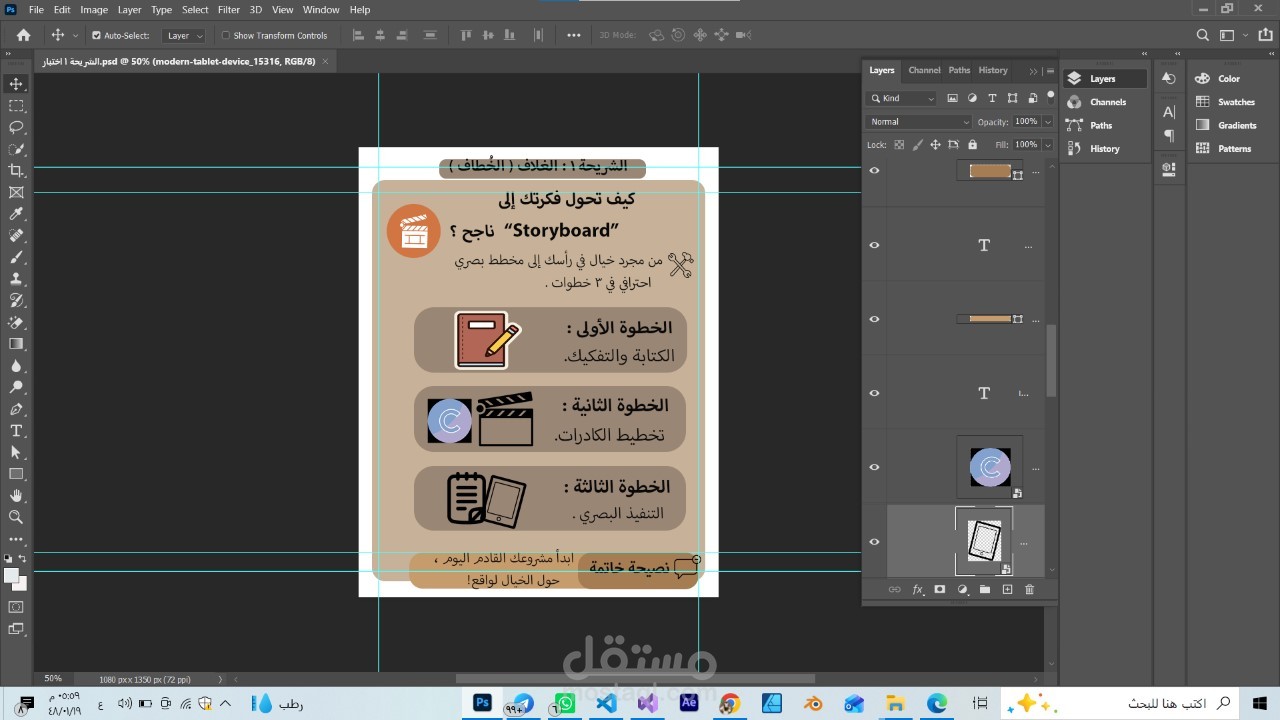Add layer mask icon in Layers panel

point(940,590)
